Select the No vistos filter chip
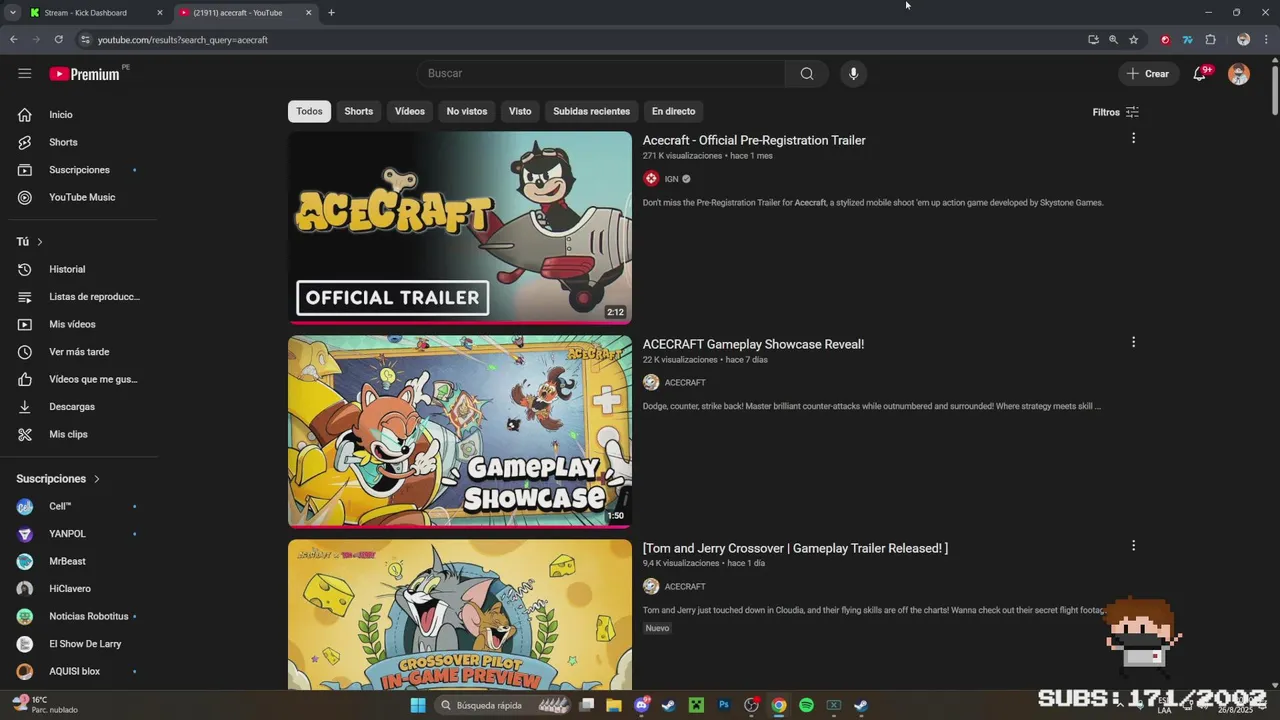Image resolution: width=1280 pixels, height=720 pixels. point(467,111)
